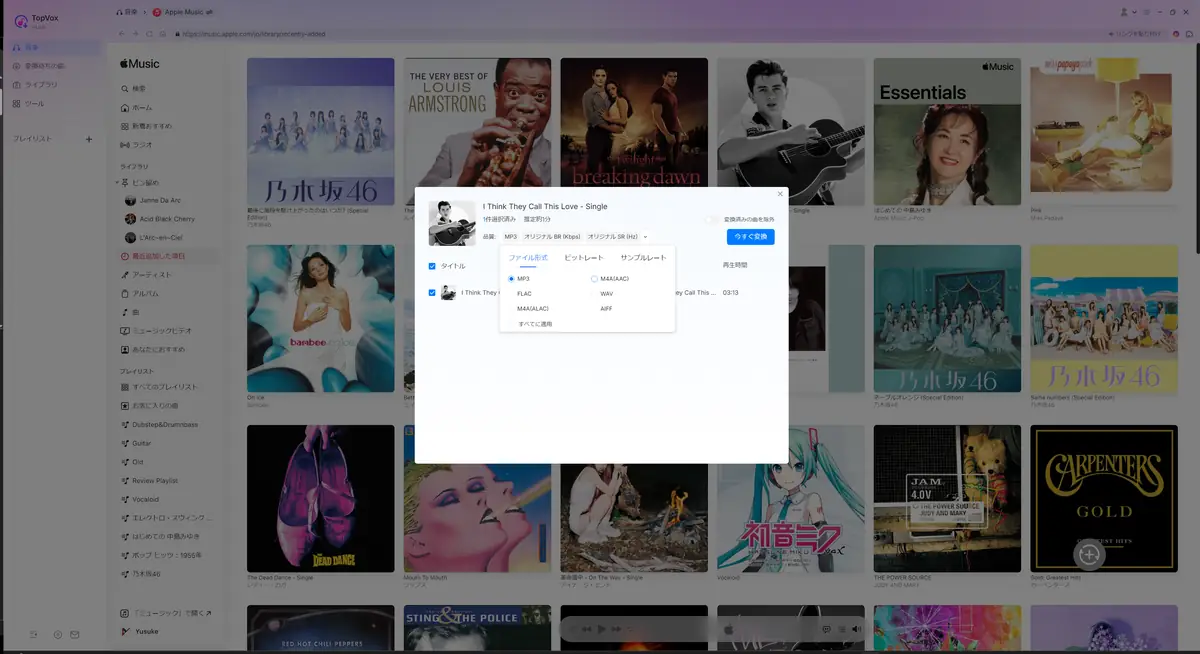
Task: Open L'Arc-en-Ciel pinned artist
Action: coord(156,237)
